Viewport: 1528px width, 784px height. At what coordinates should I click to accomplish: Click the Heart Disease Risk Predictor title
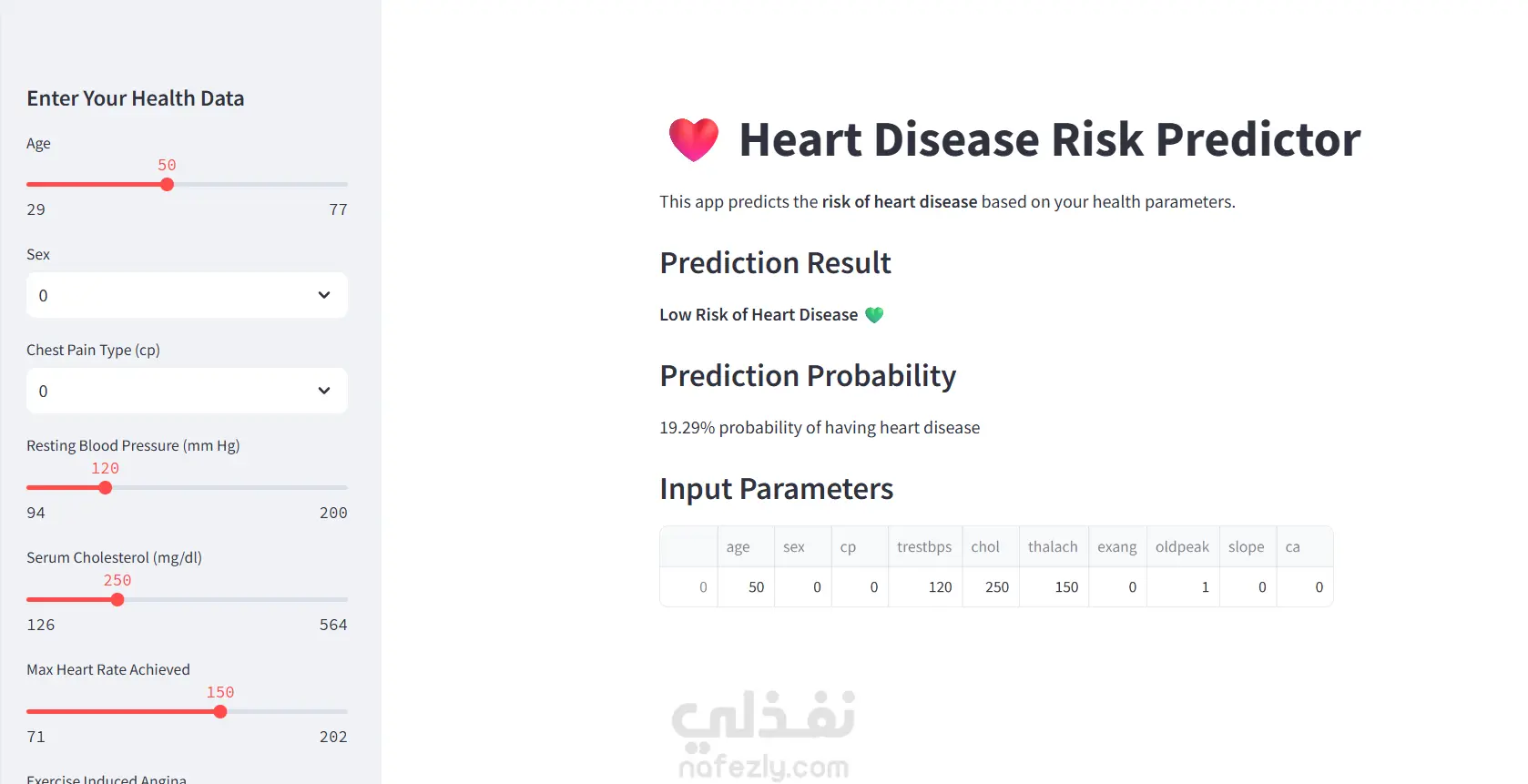1049,139
